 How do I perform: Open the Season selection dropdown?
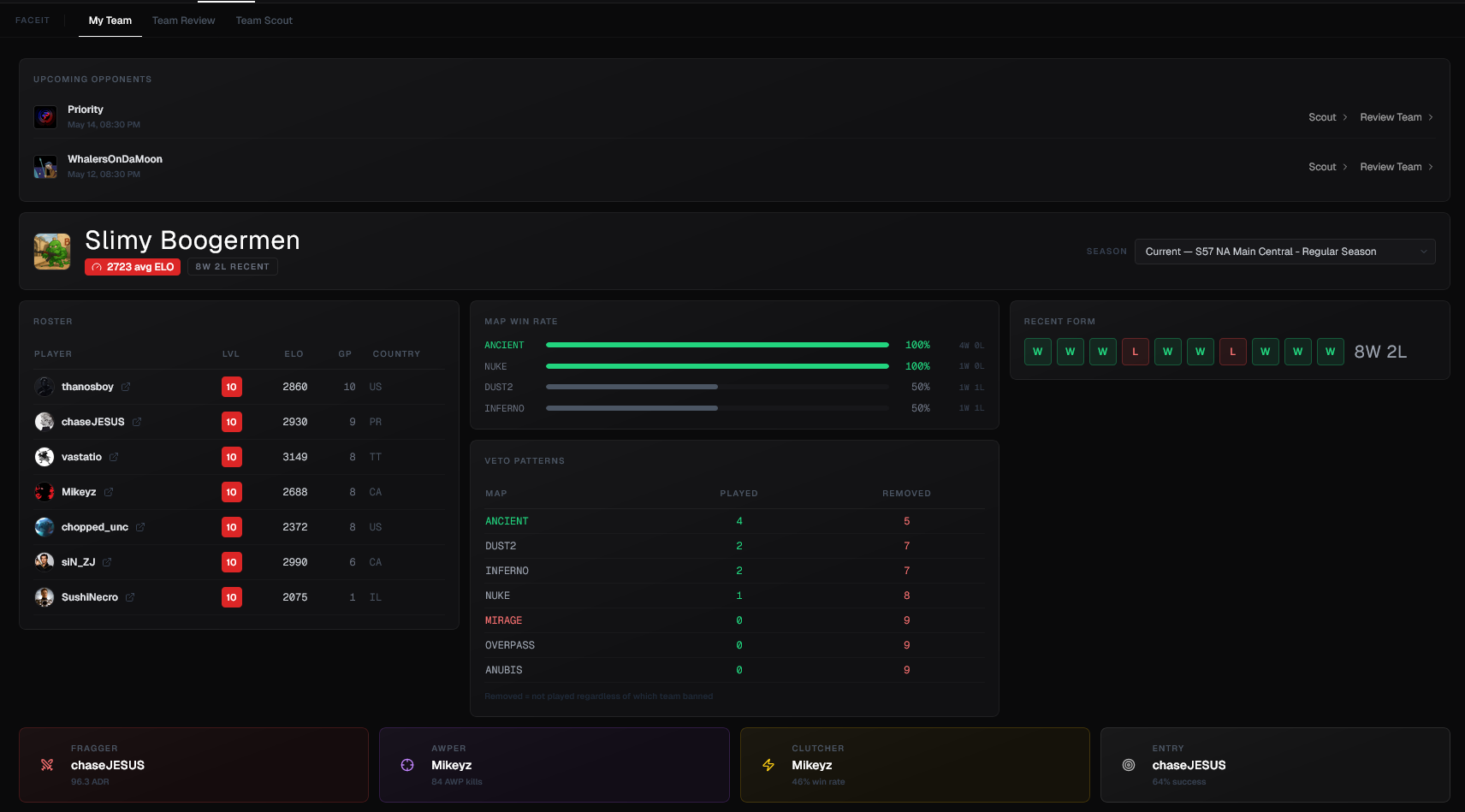click(x=1284, y=252)
